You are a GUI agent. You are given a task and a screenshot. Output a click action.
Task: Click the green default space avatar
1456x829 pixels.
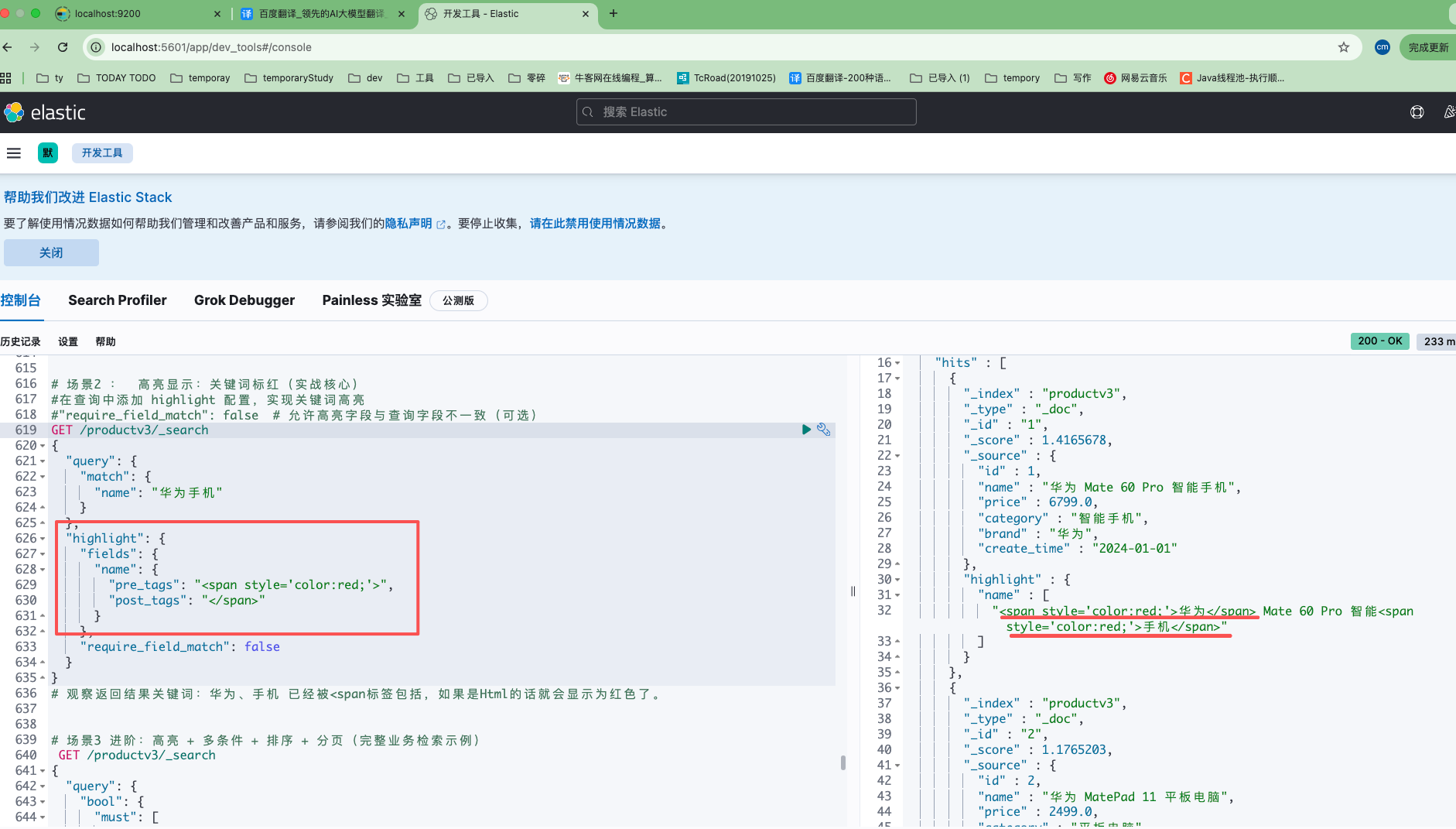coord(48,153)
